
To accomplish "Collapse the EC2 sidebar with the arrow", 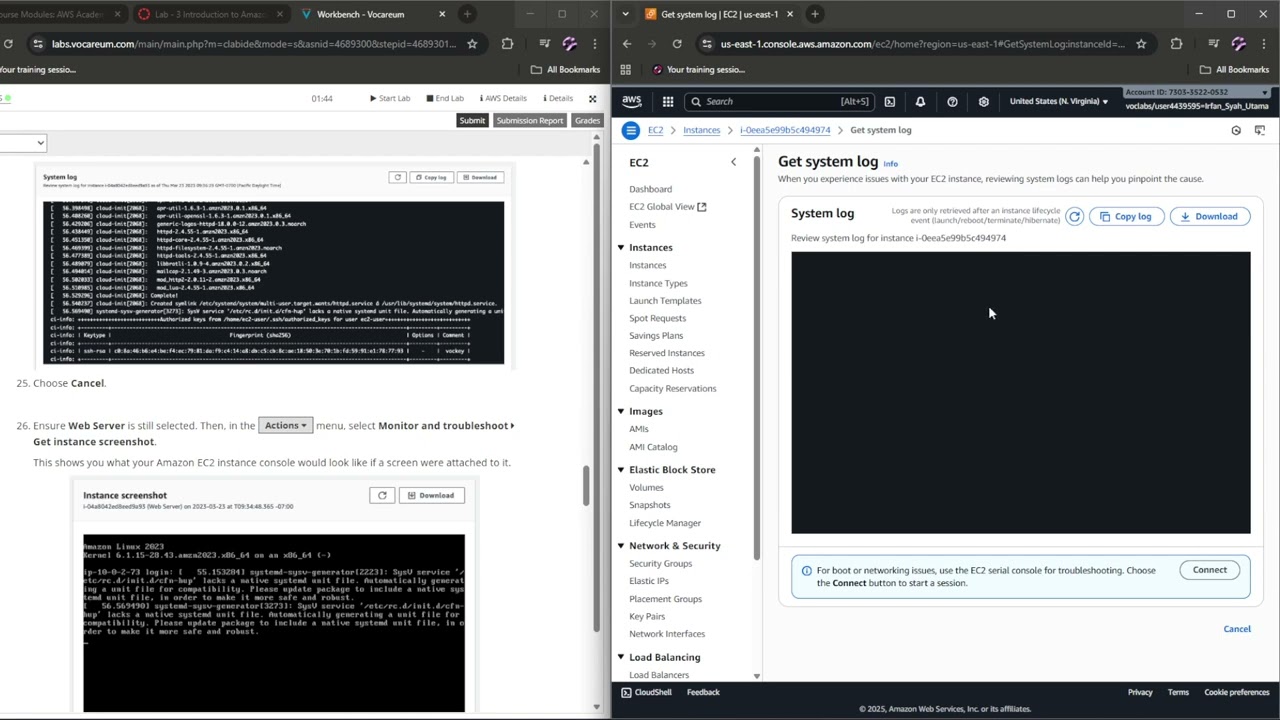I will pyautogui.click(x=733, y=162).
